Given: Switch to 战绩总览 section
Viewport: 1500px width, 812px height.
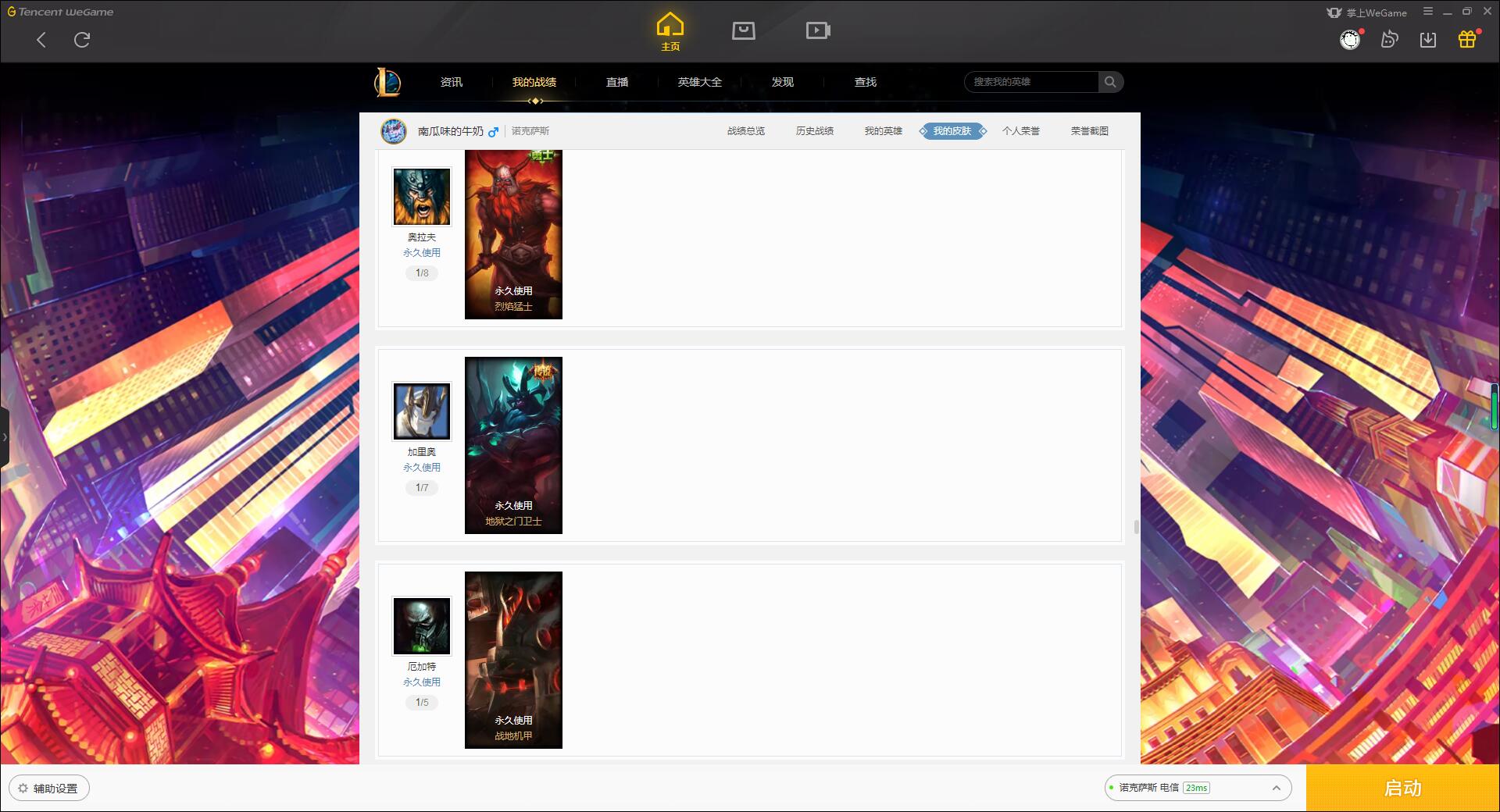Looking at the screenshot, I should point(746,131).
